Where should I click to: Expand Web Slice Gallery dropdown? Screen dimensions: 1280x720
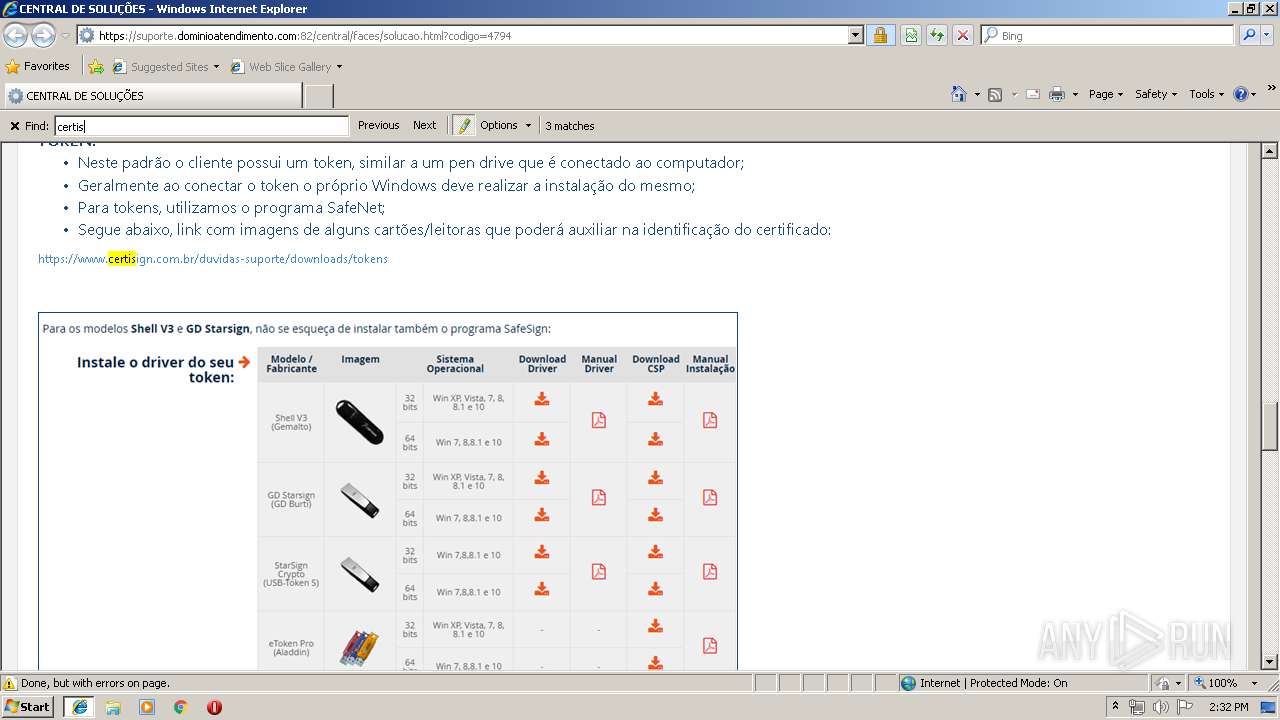339,67
